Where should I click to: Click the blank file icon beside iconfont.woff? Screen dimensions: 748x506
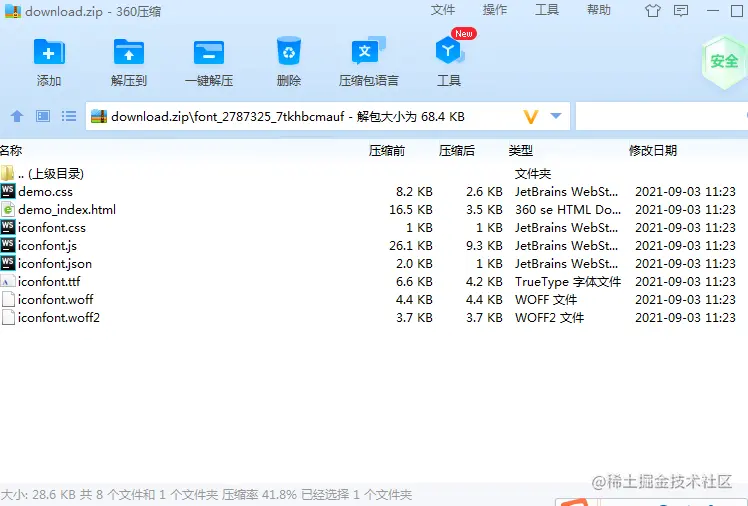8,299
